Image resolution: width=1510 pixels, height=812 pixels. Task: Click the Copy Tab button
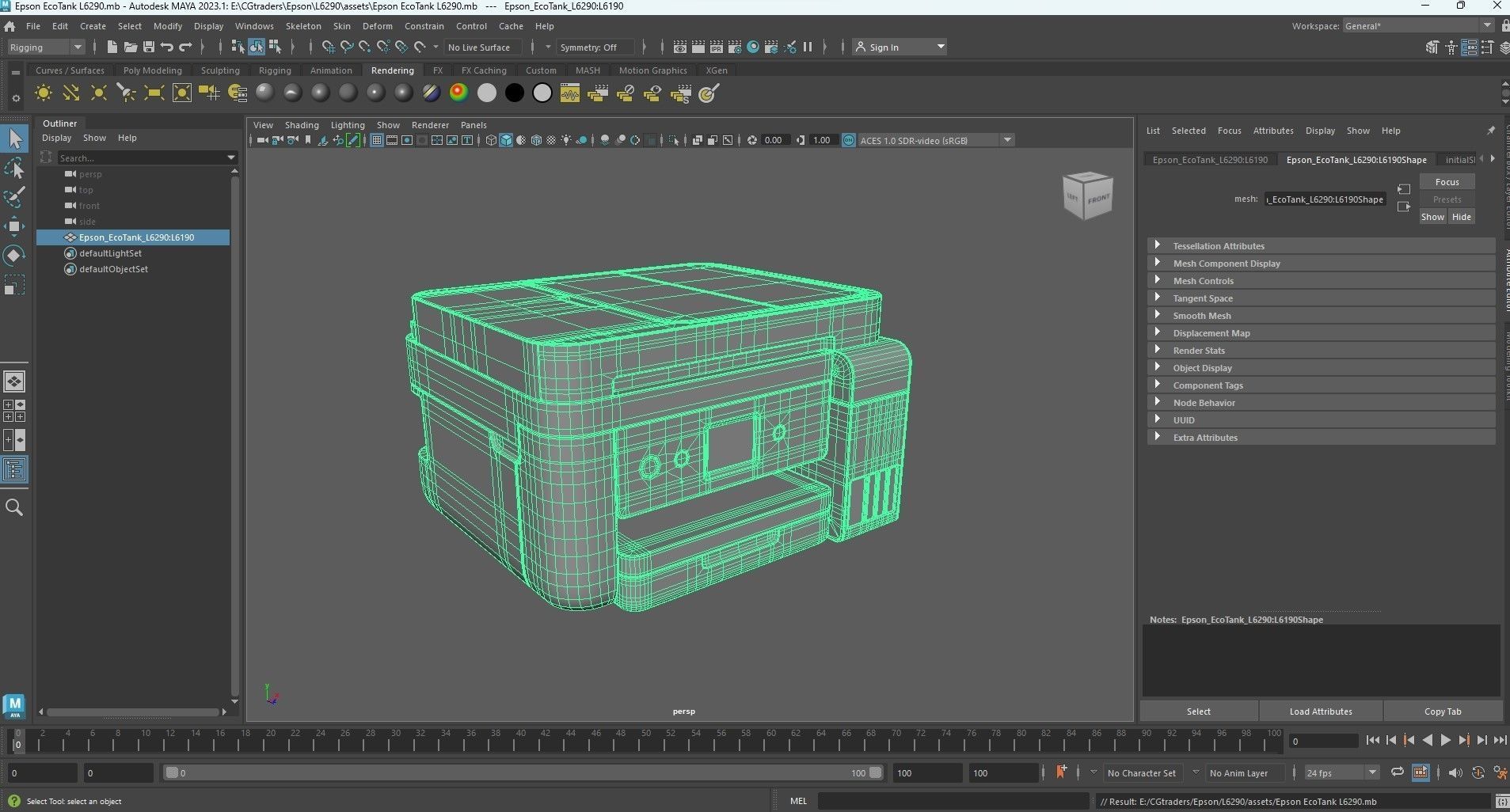1443,711
